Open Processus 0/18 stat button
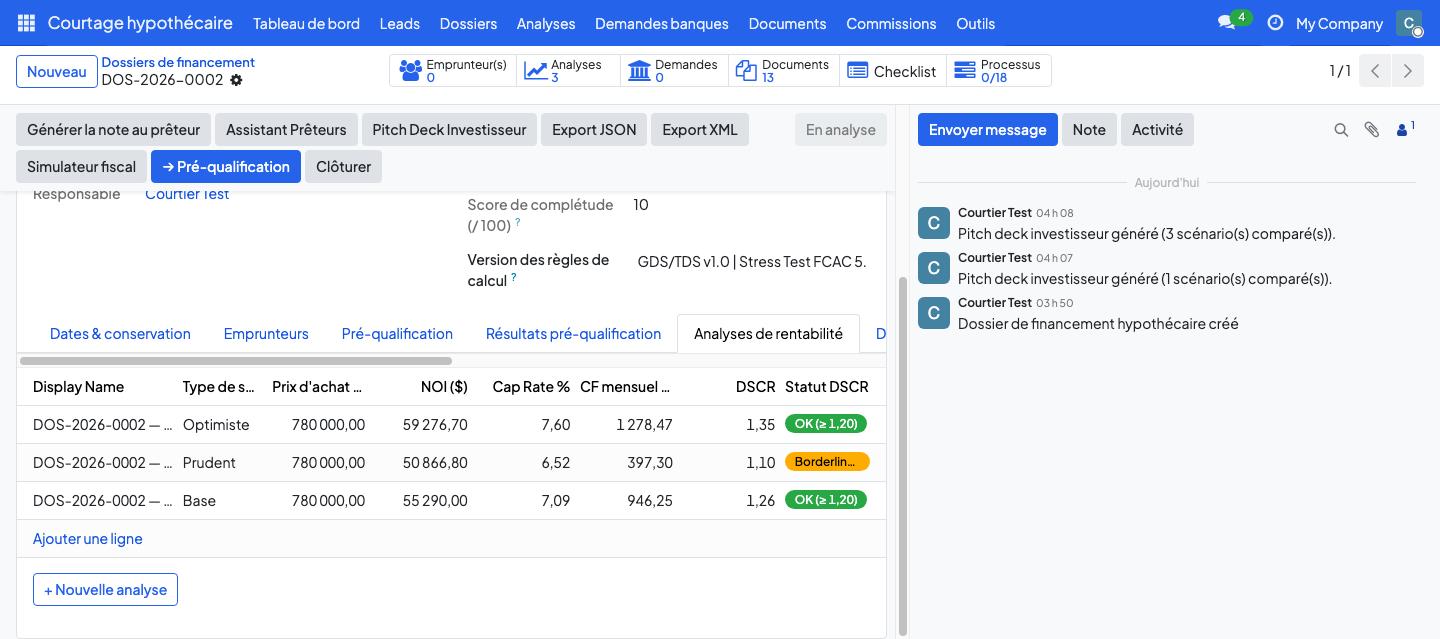Screen dimensions: 1440x639 click(x=998, y=71)
